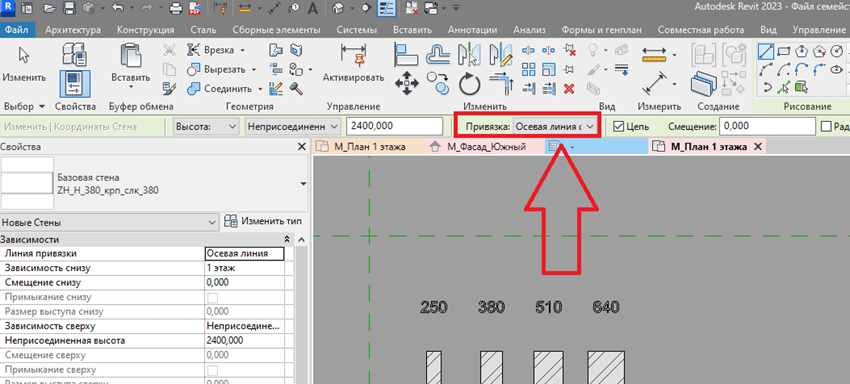
Task: Toggle the Цепь (Chain) checkbox
Action: point(618,126)
